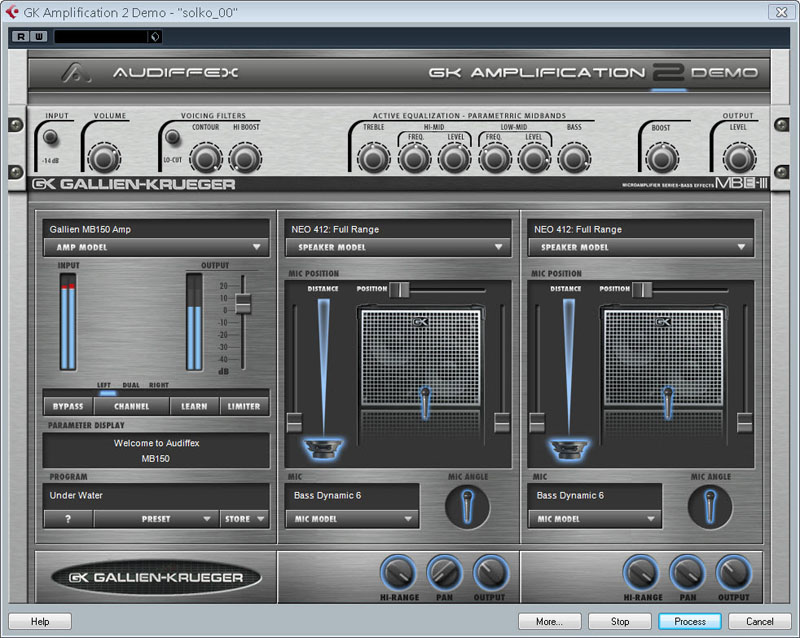Open the left Speaker Model dropdown
Viewport: 800px width, 638px height.
(x=398, y=247)
